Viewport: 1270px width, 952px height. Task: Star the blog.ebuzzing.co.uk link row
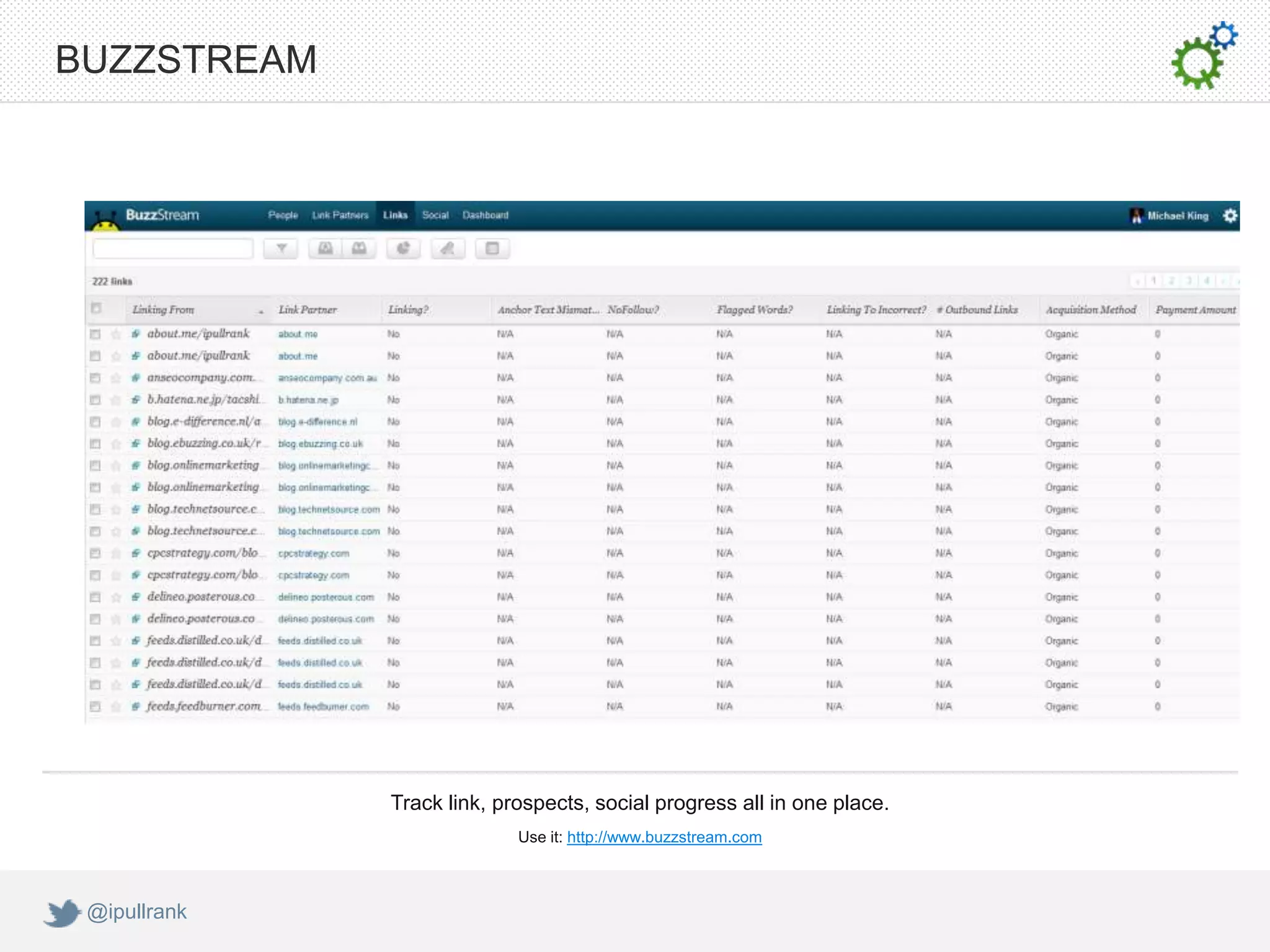[116, 444]
